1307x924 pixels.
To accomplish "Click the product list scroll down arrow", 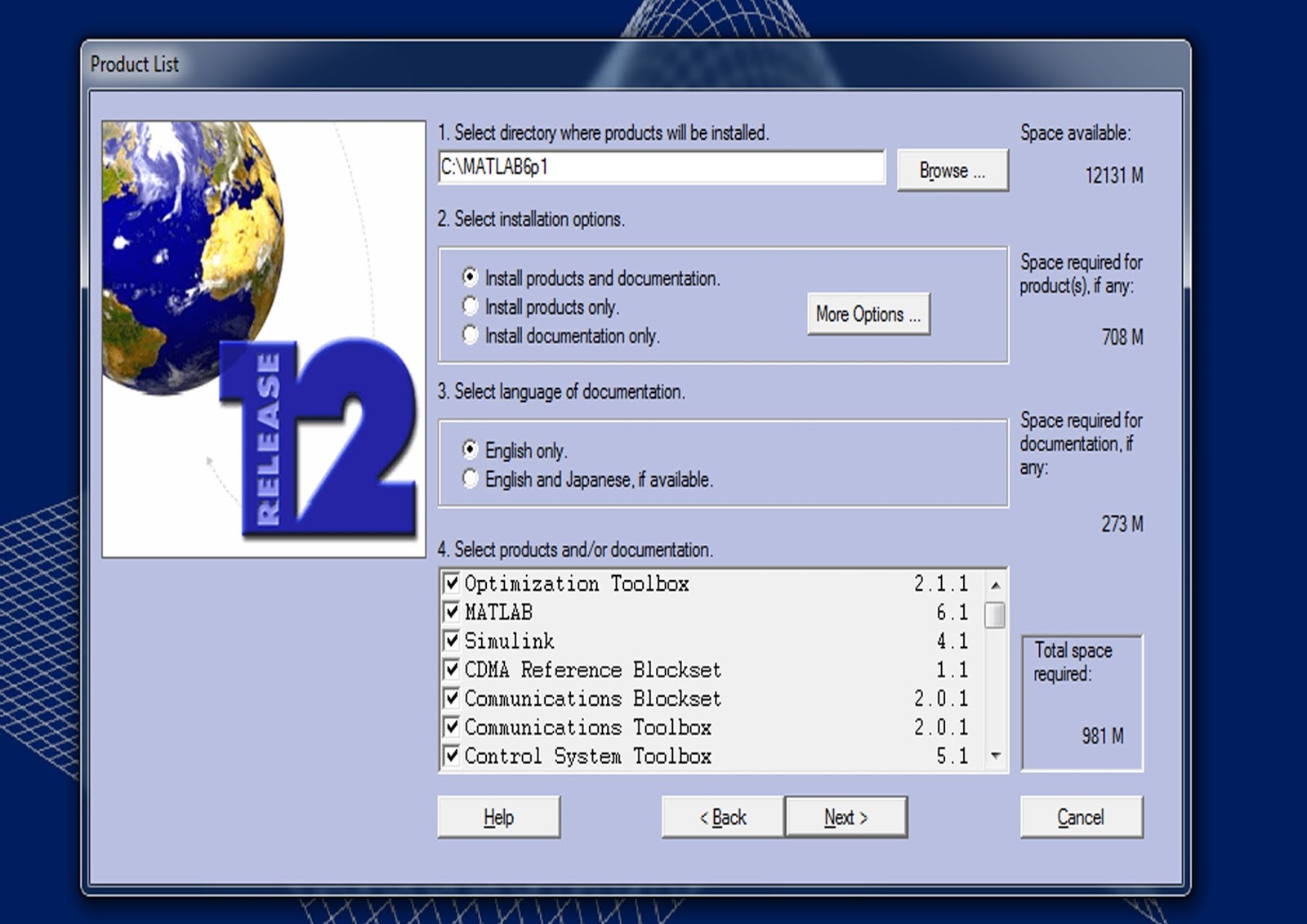I will pos(996,756).
